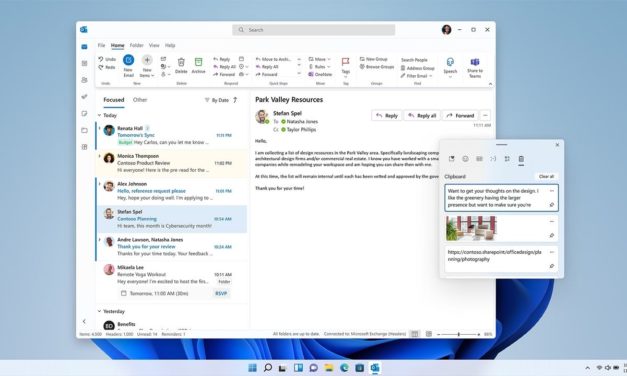Open File Explorer from the taskbar
The image size is (627, 376).
329,368
